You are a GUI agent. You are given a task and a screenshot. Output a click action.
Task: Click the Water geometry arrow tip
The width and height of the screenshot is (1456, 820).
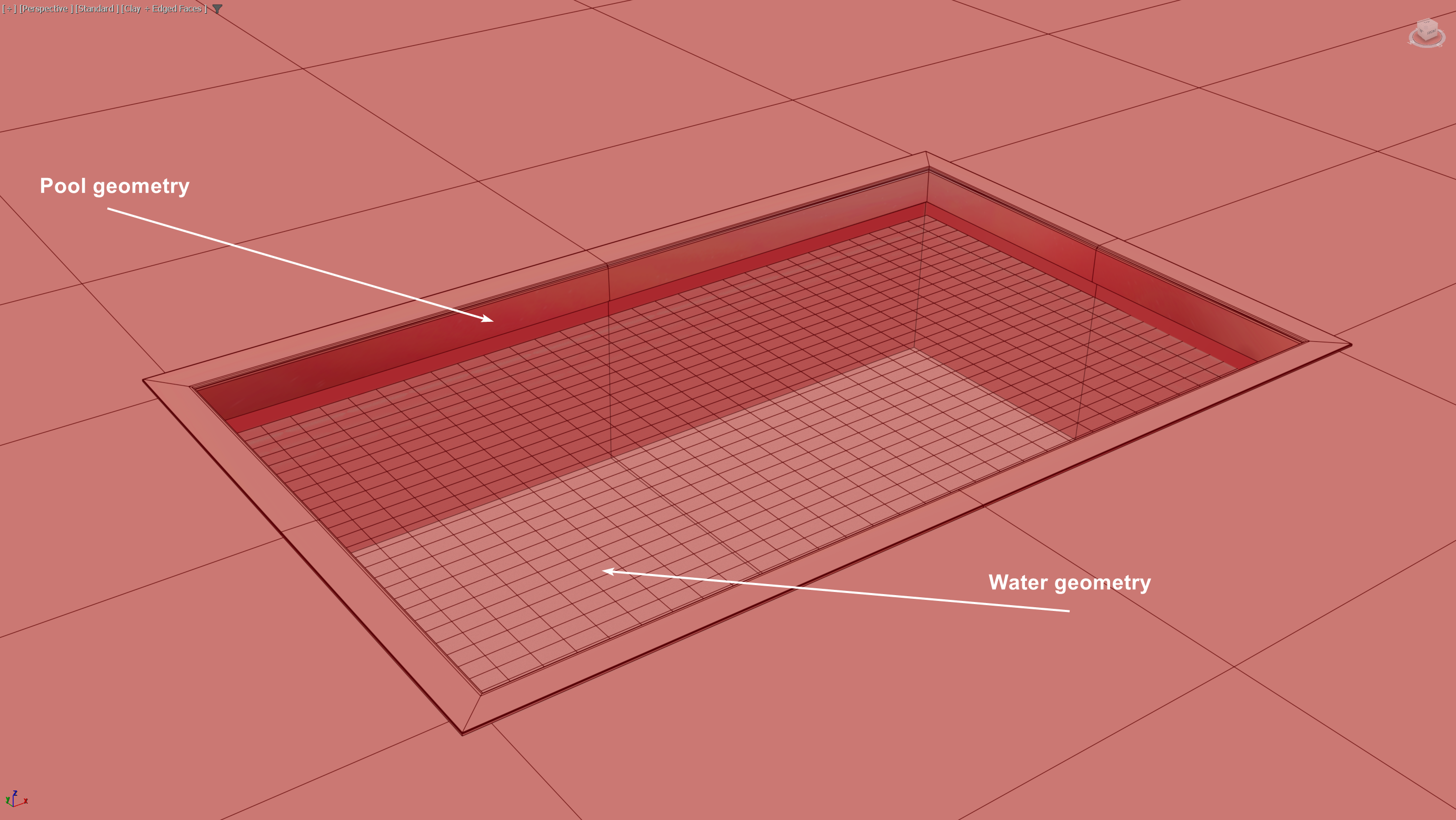coord(604,570)
